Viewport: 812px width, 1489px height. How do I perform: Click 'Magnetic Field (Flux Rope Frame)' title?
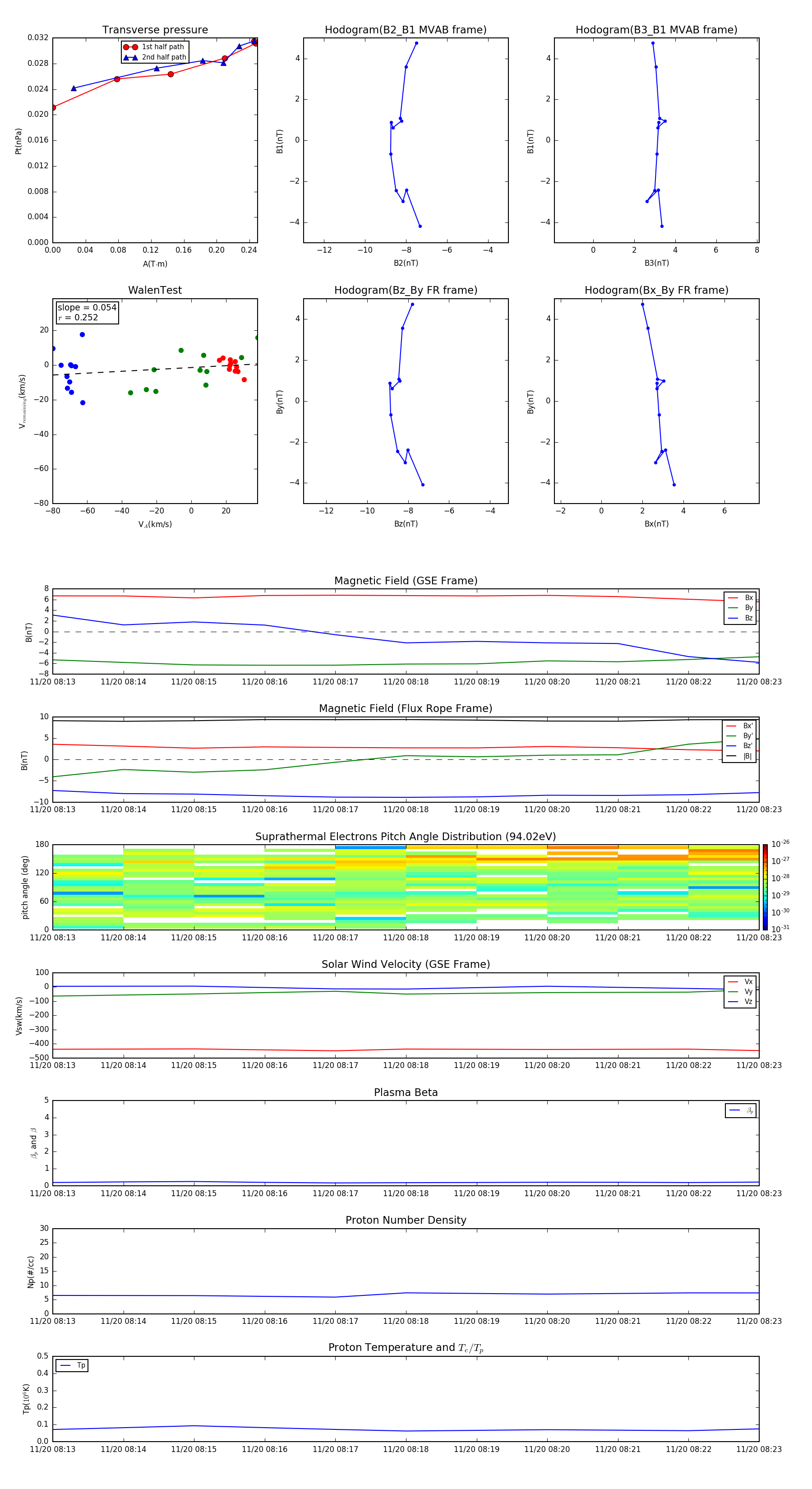click(x=406, y=709)
